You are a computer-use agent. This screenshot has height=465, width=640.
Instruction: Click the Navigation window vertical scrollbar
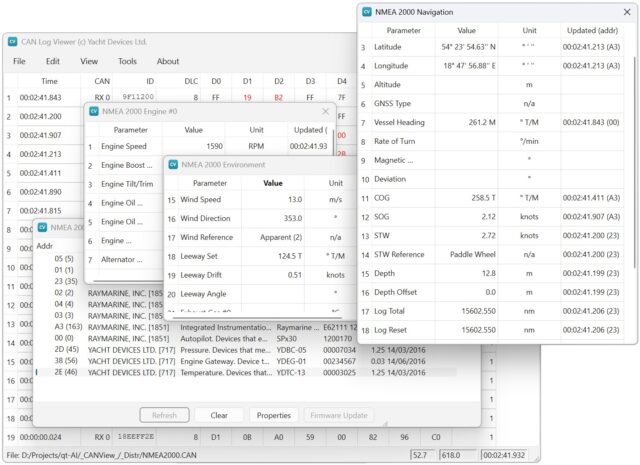[635, 162]
